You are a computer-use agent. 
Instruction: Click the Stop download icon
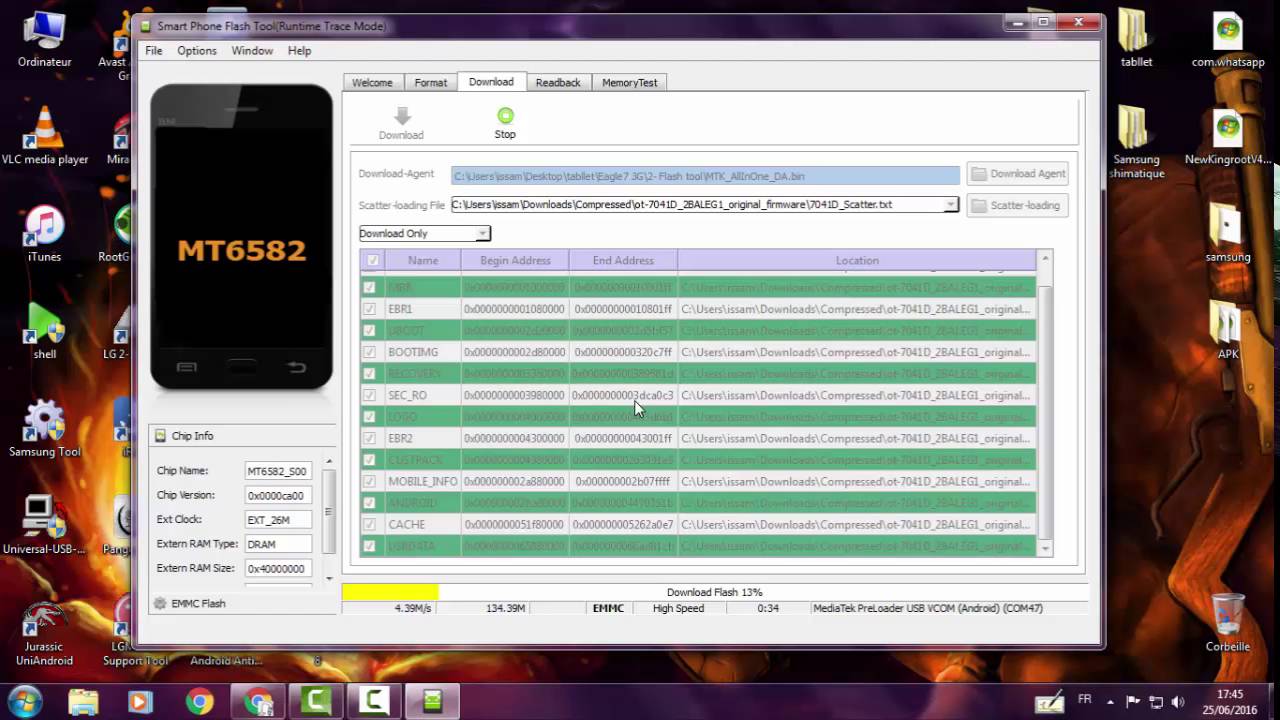tap(505, 116)
